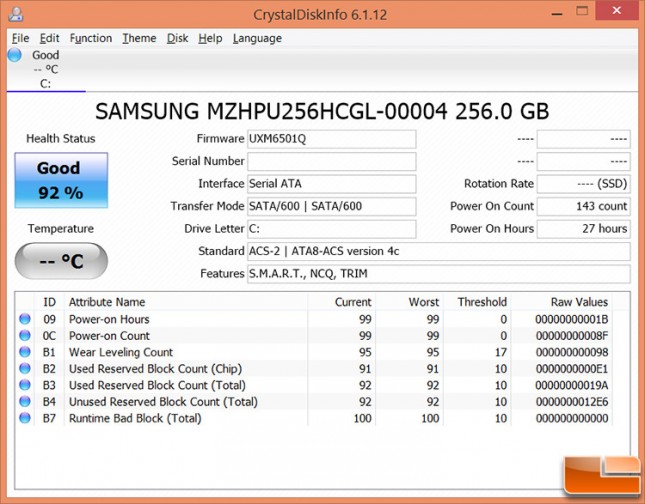Click status orb for Runtime Bad Block (Total)
The image size is (645, 504).
tap(25, 418)
